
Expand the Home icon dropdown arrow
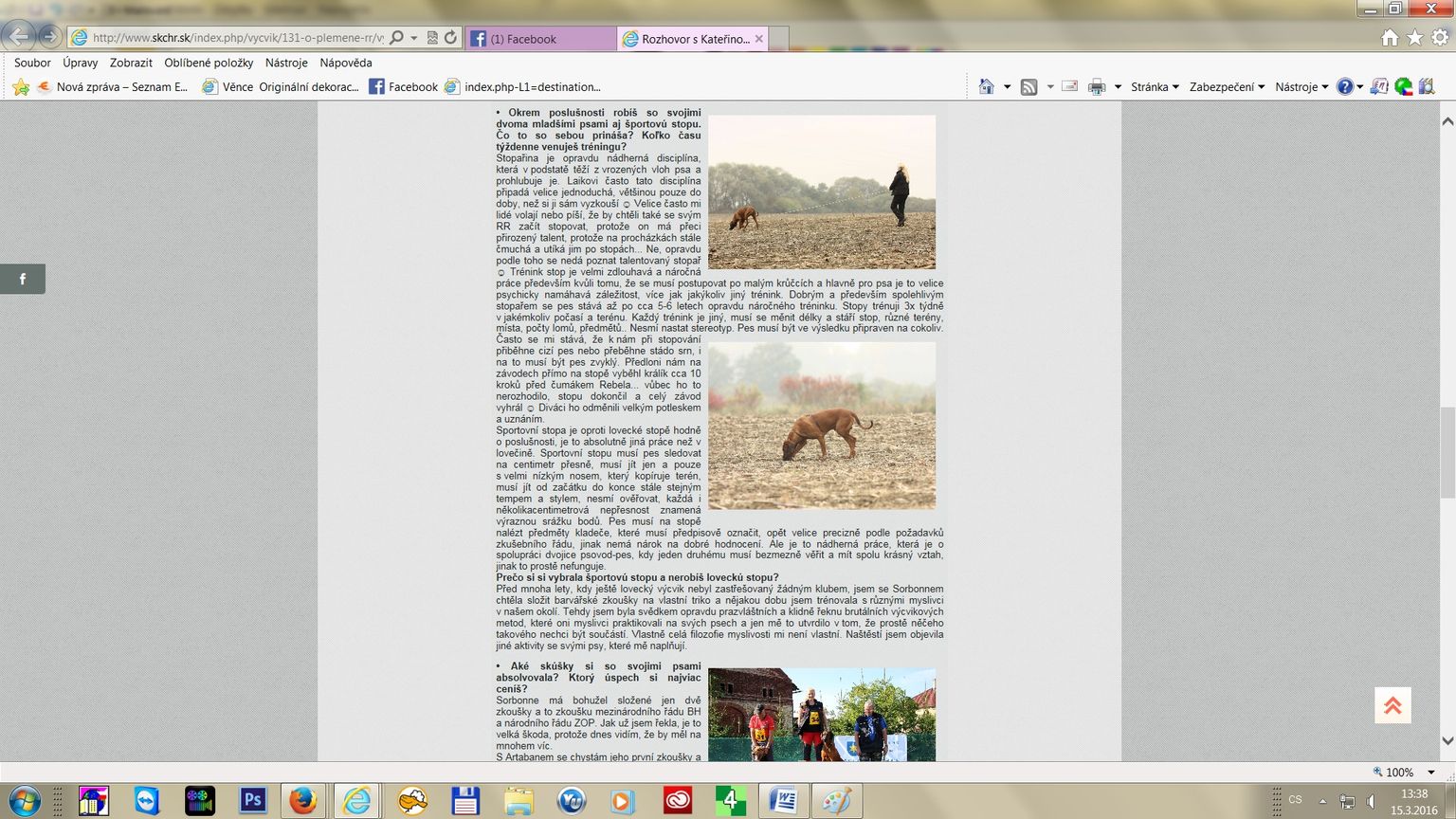coord(1007,86)
